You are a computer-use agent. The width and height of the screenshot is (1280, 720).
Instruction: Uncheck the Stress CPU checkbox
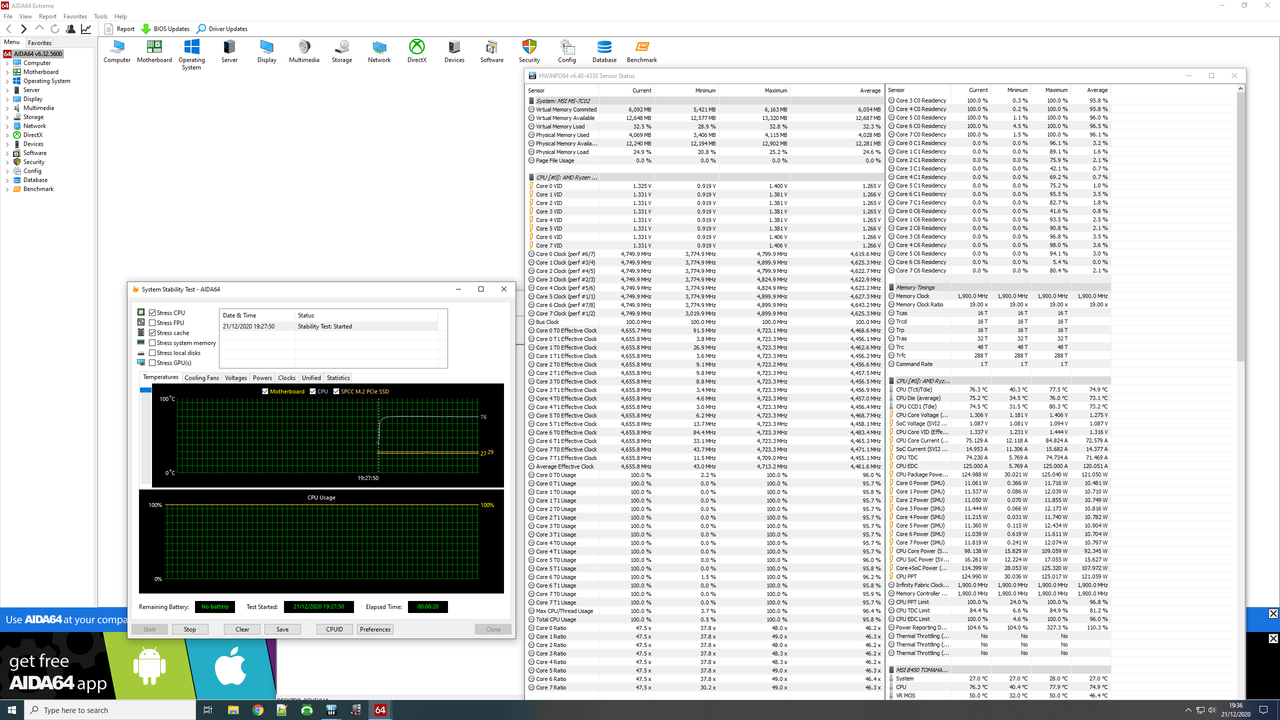tap(153, 313)
